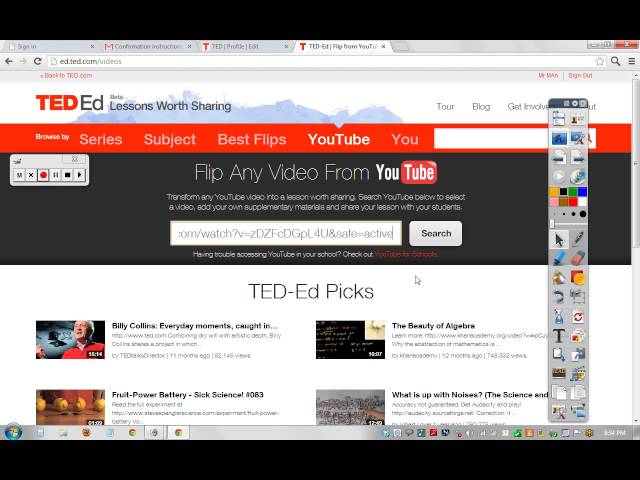Open the YouTube for Schools link
640x480 pixels.
[x=406, y=254]
